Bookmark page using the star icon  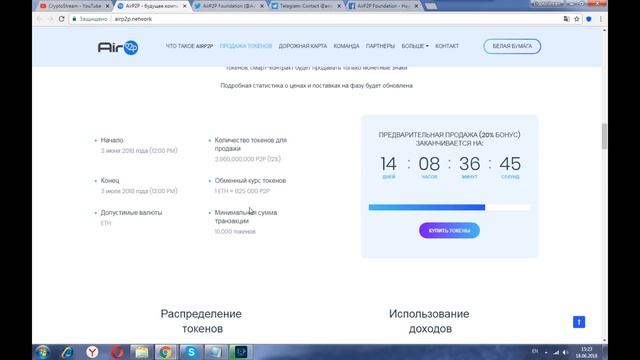pyautogui.click(x=577, y=19)
